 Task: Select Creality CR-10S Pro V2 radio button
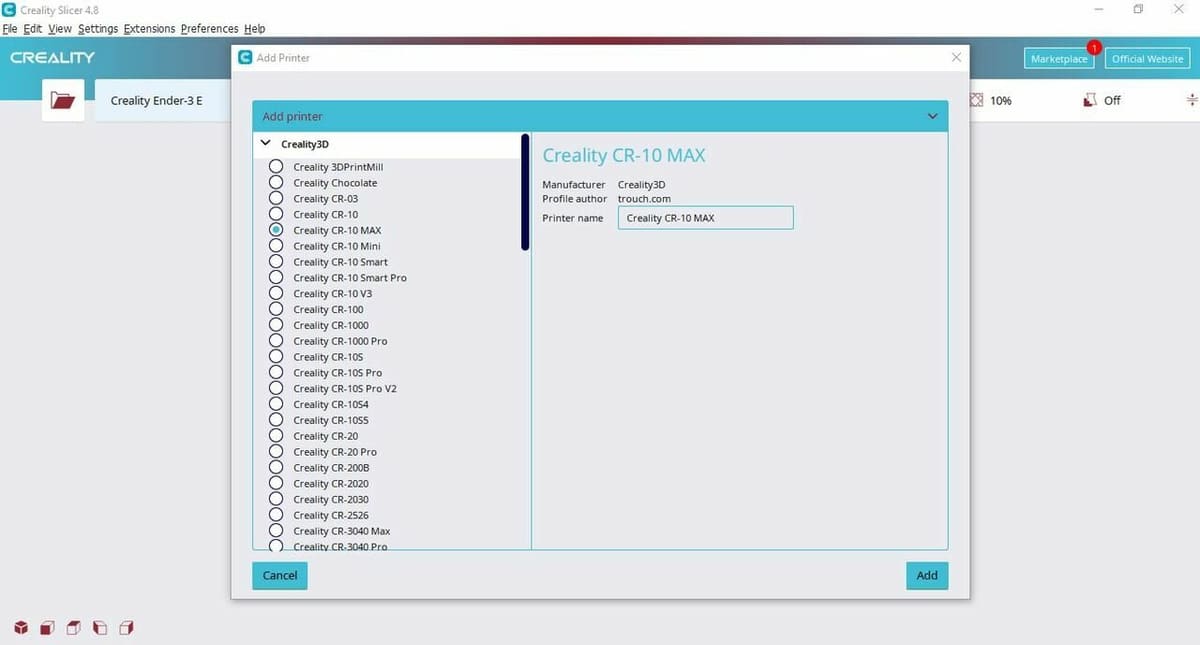pos(276,388)
